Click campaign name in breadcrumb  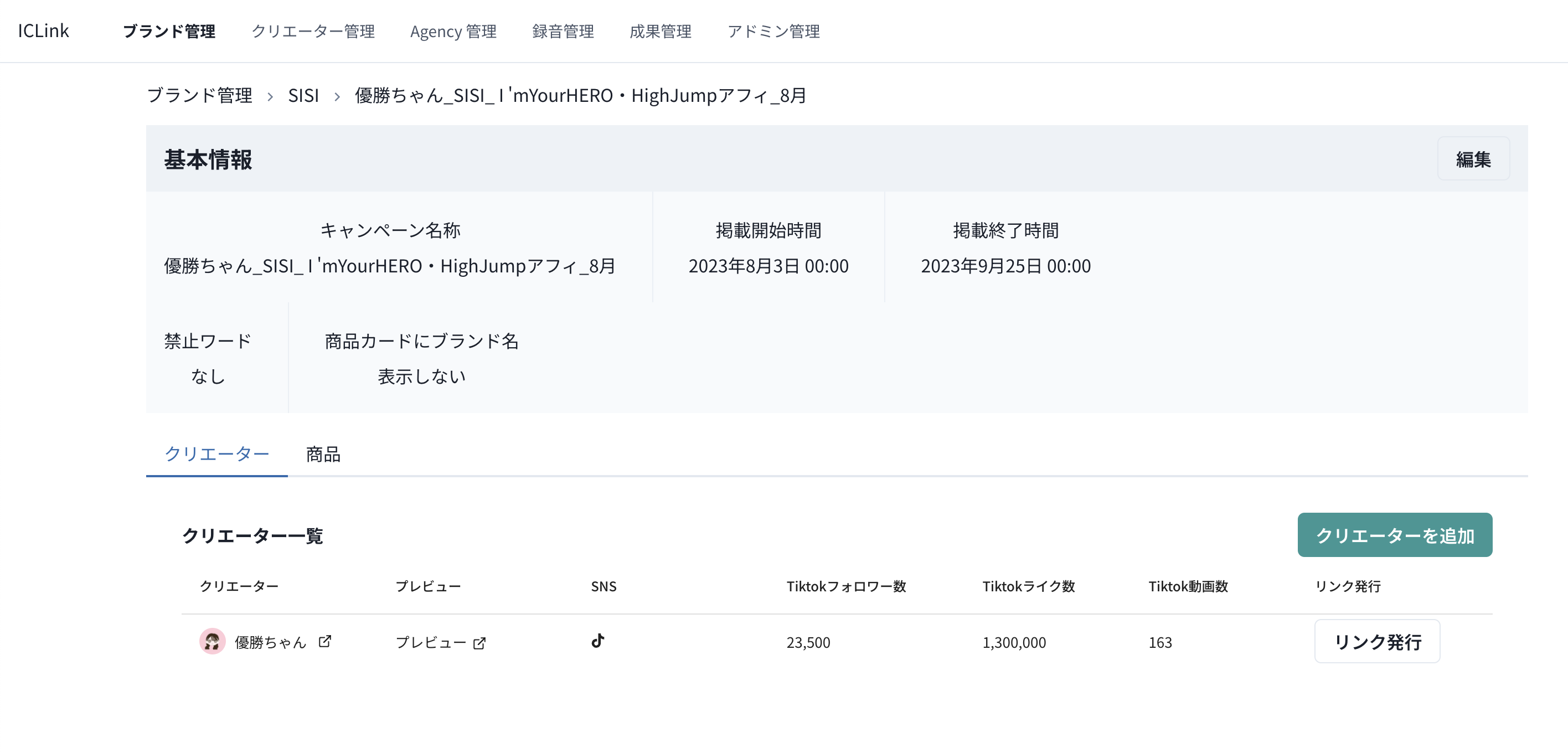[x=581, y=96]
